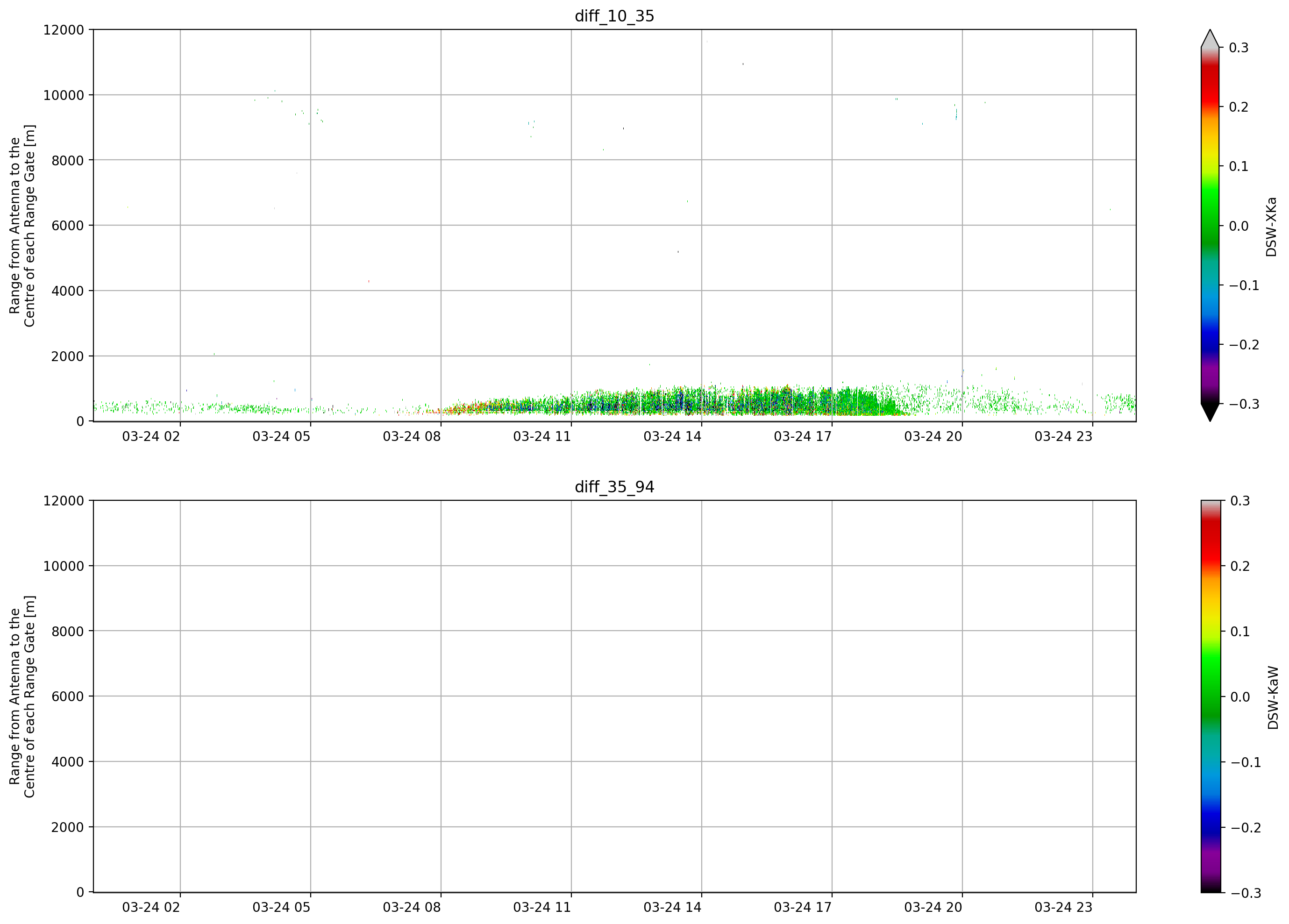Viewport: 1289px width, 924px height.
Task: Click the 03-24 05 x-axis label in diff_35_94
Action: [281, 908]
